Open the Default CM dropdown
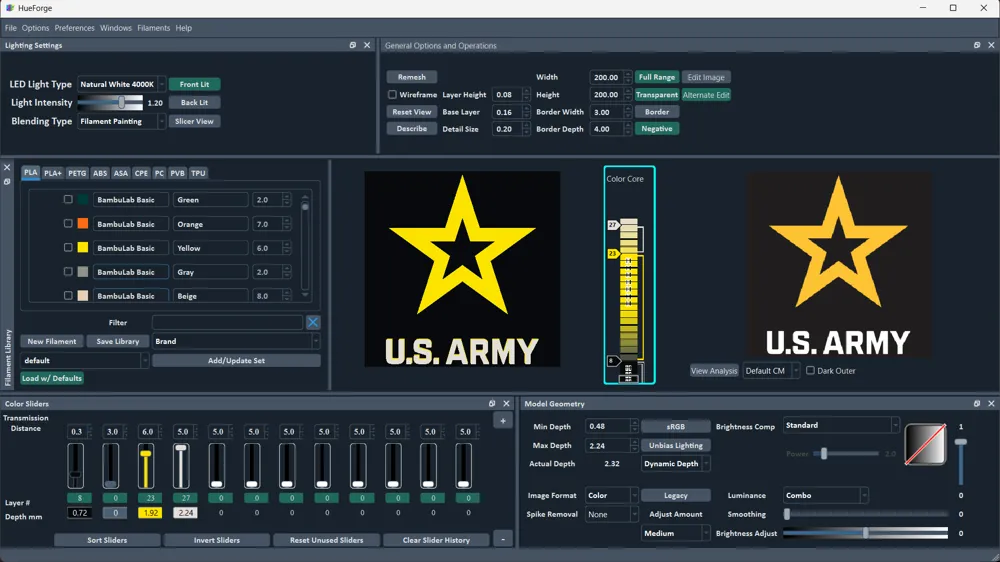 point(771,371)
